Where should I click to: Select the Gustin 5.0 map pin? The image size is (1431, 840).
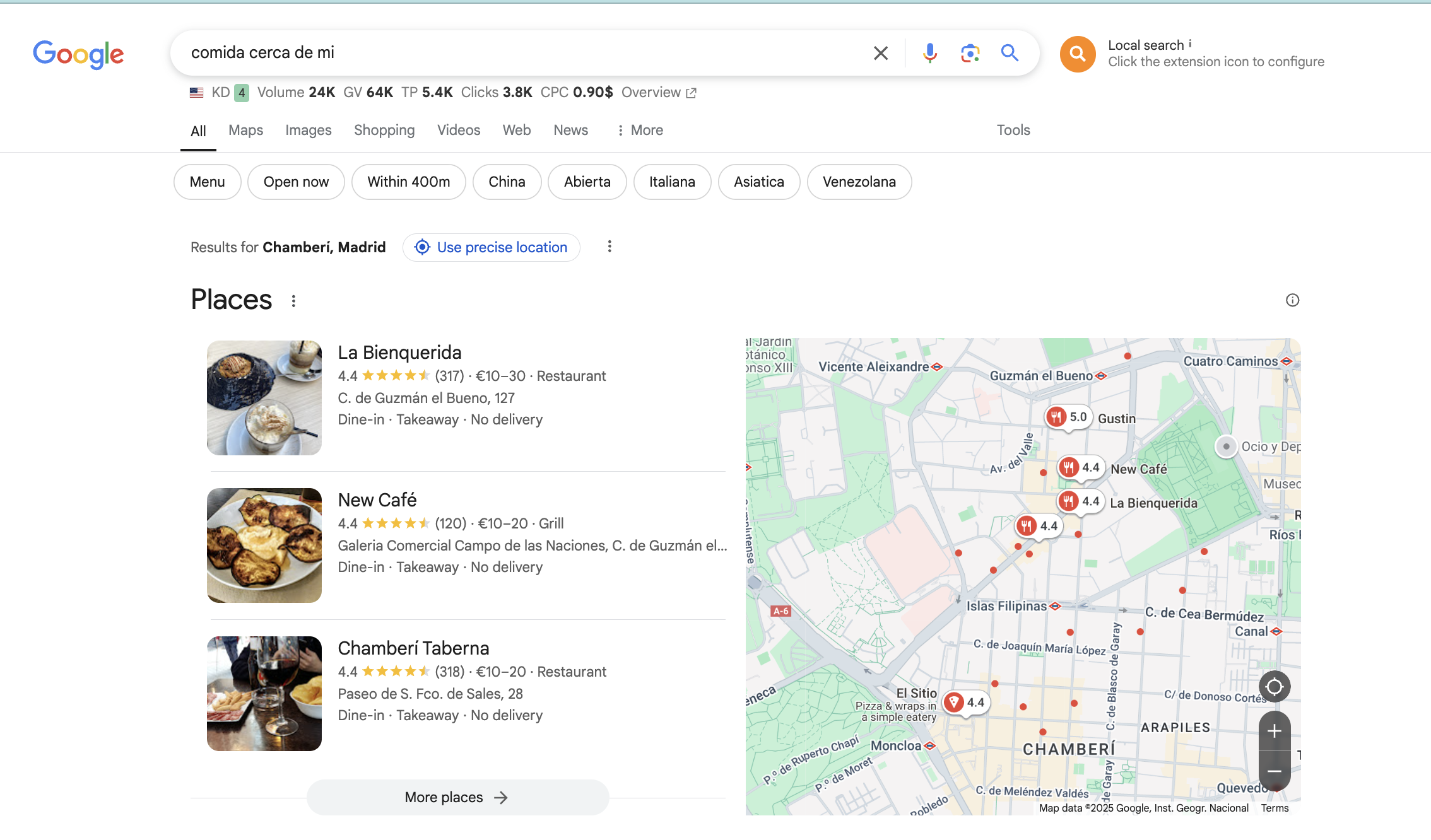(x=1068, y=417)
